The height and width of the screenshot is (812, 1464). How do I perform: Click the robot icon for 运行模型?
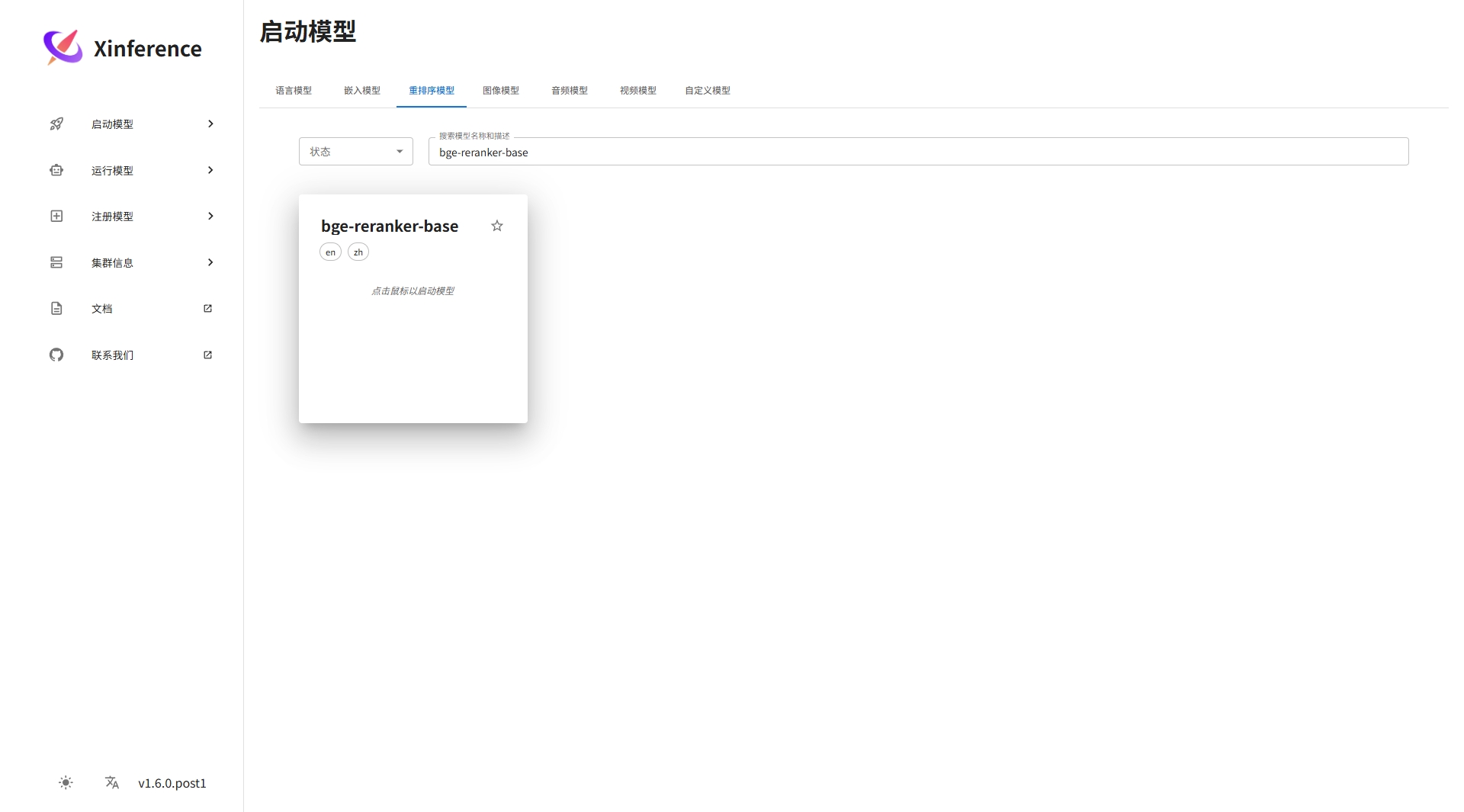coord(56,170)
